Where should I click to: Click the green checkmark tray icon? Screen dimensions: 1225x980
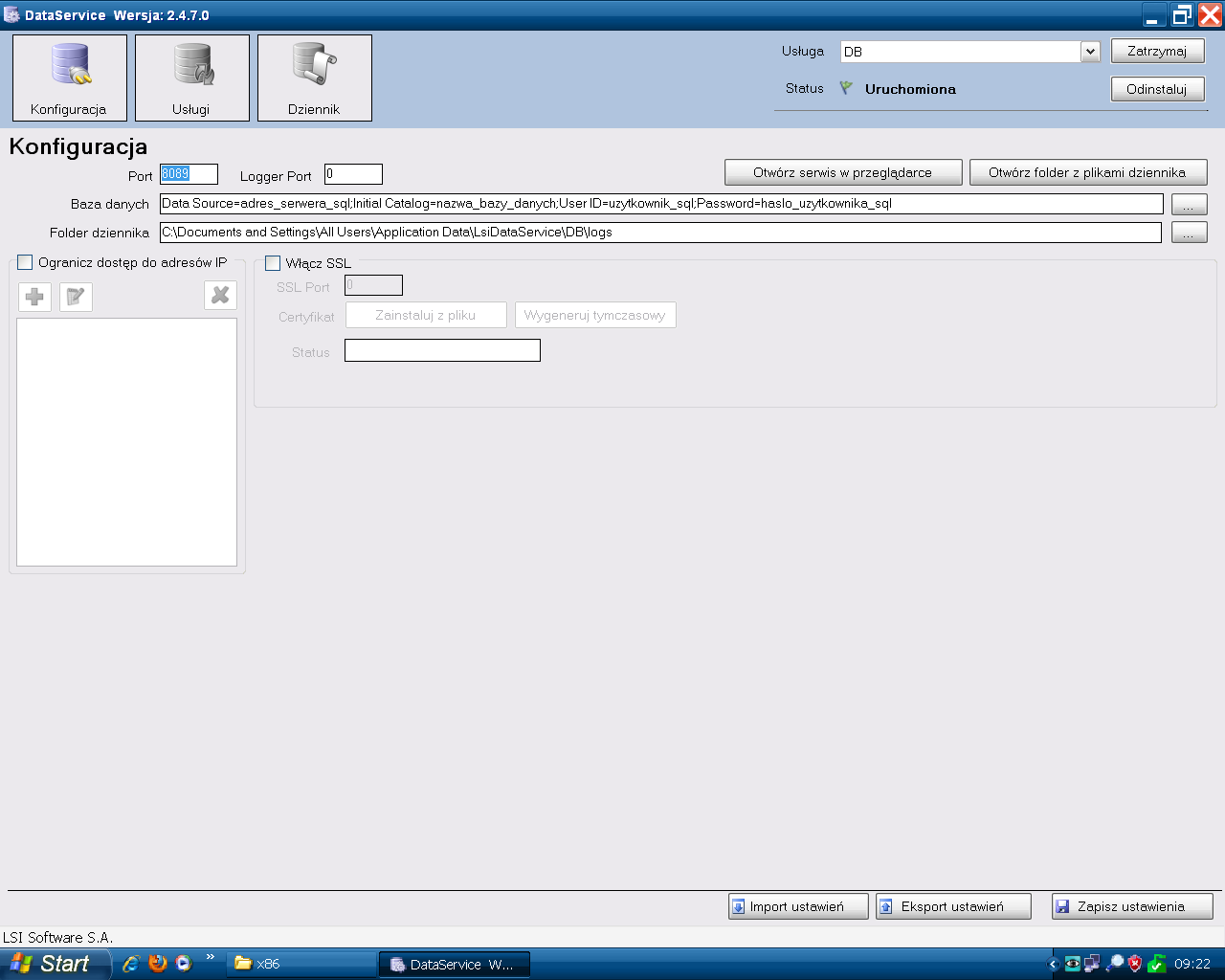[x=1157, y=964]
